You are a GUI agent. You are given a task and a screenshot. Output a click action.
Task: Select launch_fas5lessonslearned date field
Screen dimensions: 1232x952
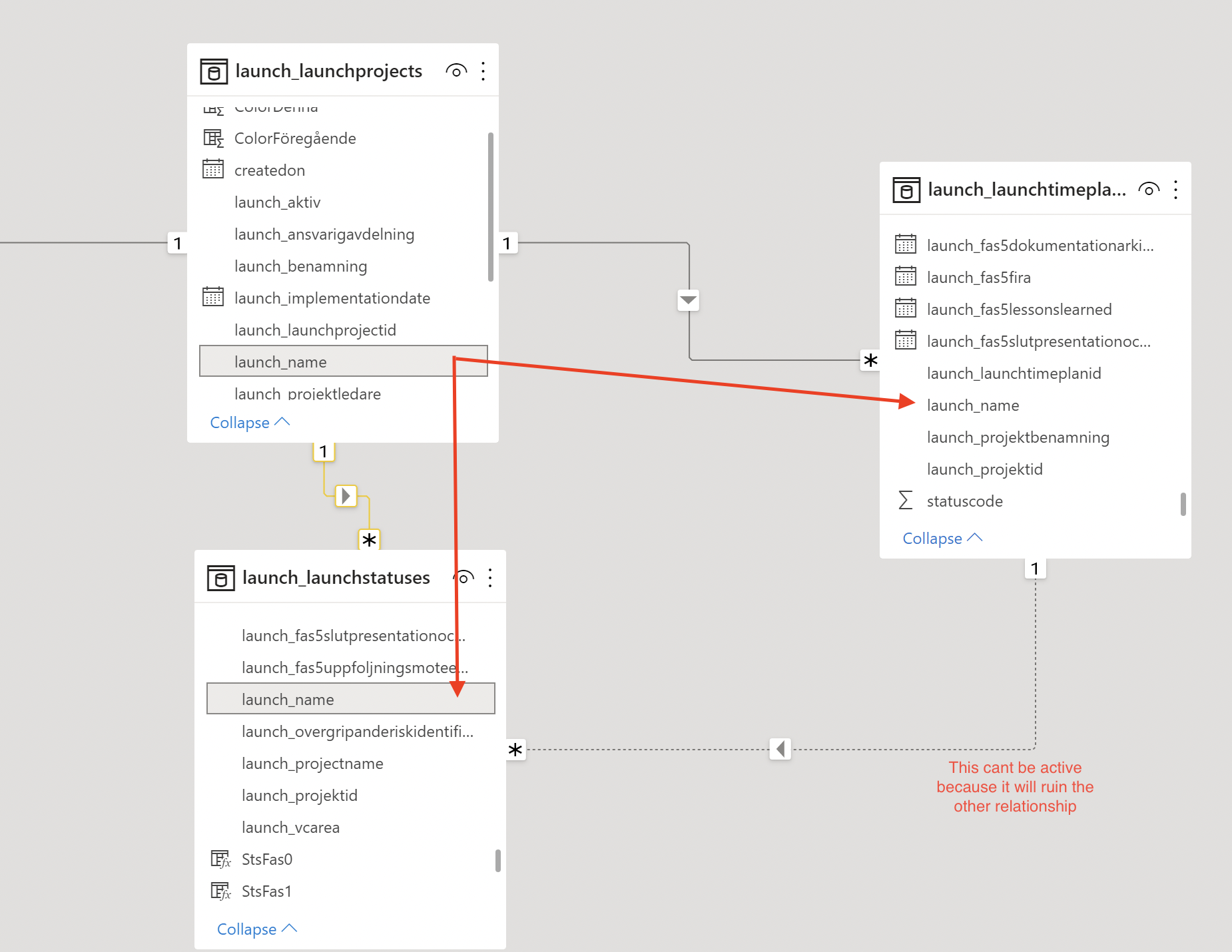(1036, 310)
